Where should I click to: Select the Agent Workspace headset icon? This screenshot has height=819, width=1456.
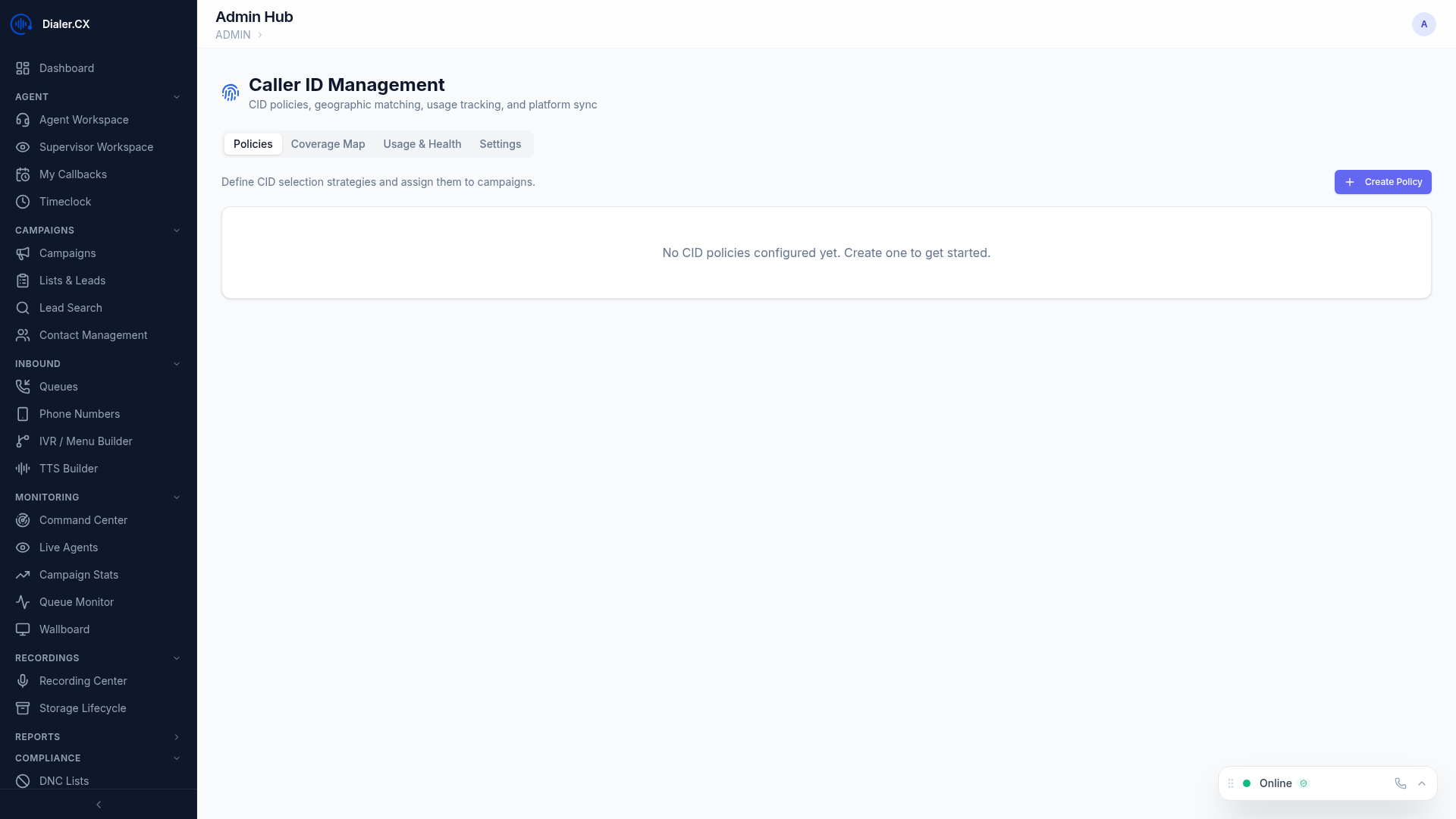pyautogui.click(x=23, y=120)
